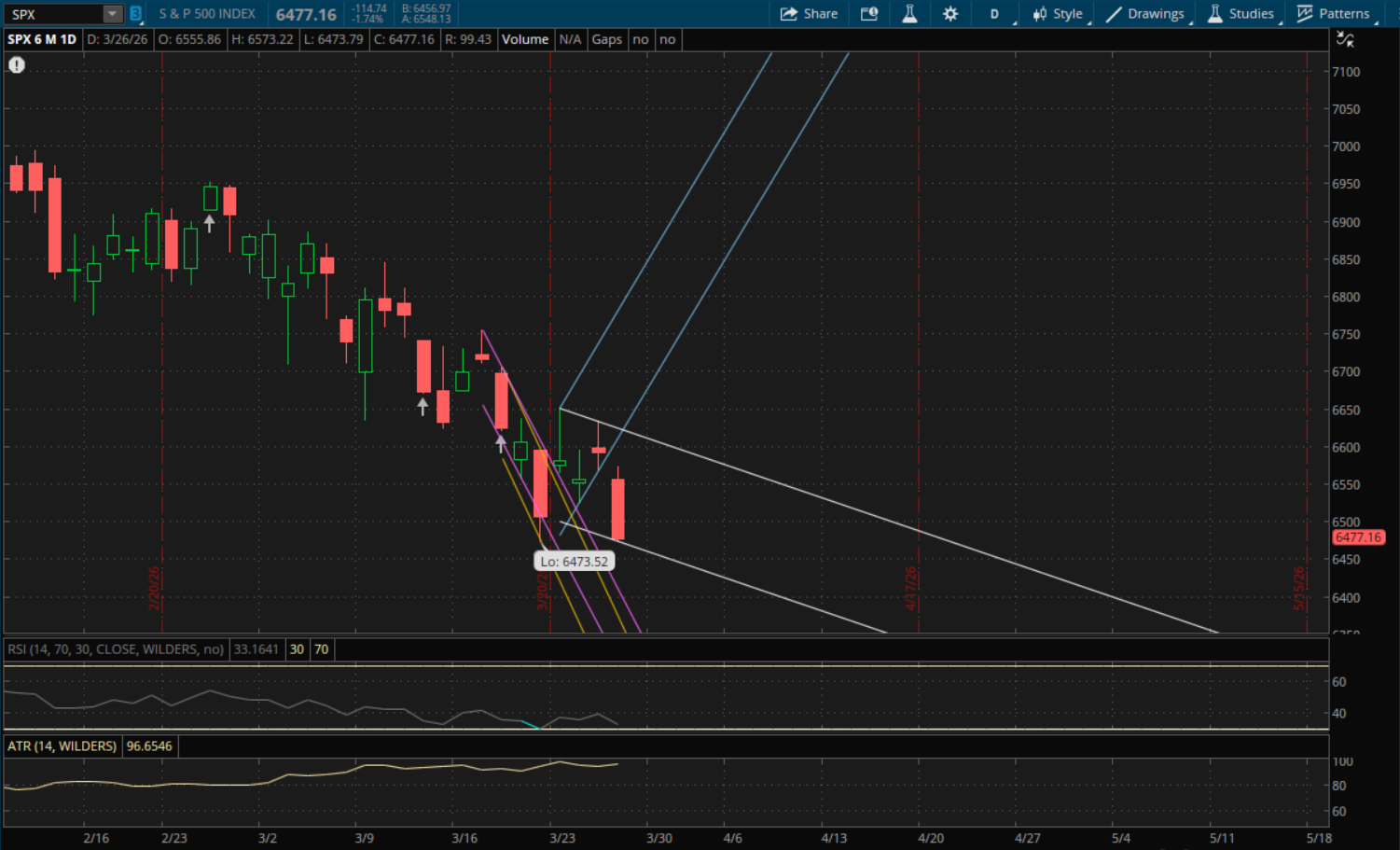The width and height of the screenshot is (1400, 850).
Task: Click the red 6477.16 price marker on axis
Action: (x=1357, y=537)
